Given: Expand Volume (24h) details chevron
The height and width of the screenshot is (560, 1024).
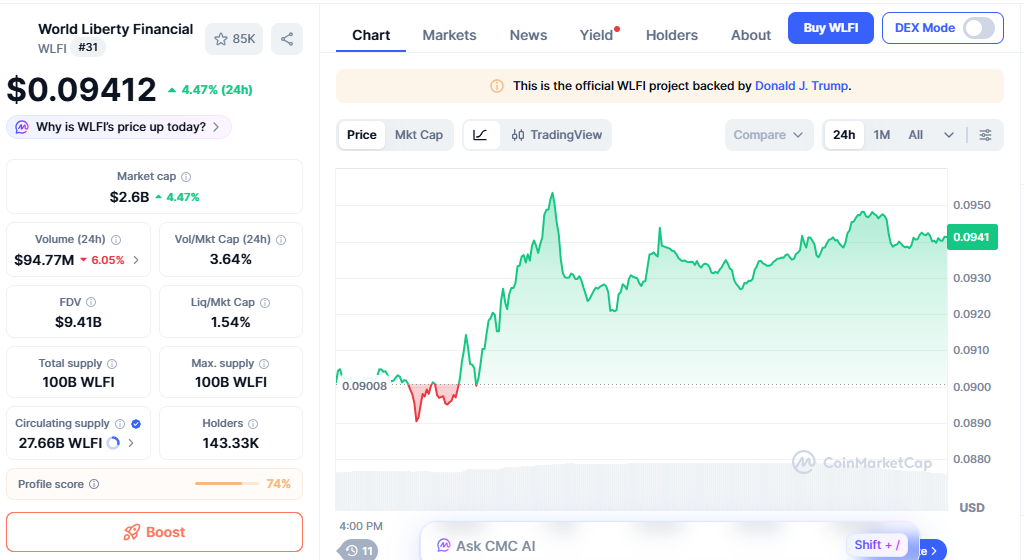Looking at the screenshot, I should click(x=136, y=260).
